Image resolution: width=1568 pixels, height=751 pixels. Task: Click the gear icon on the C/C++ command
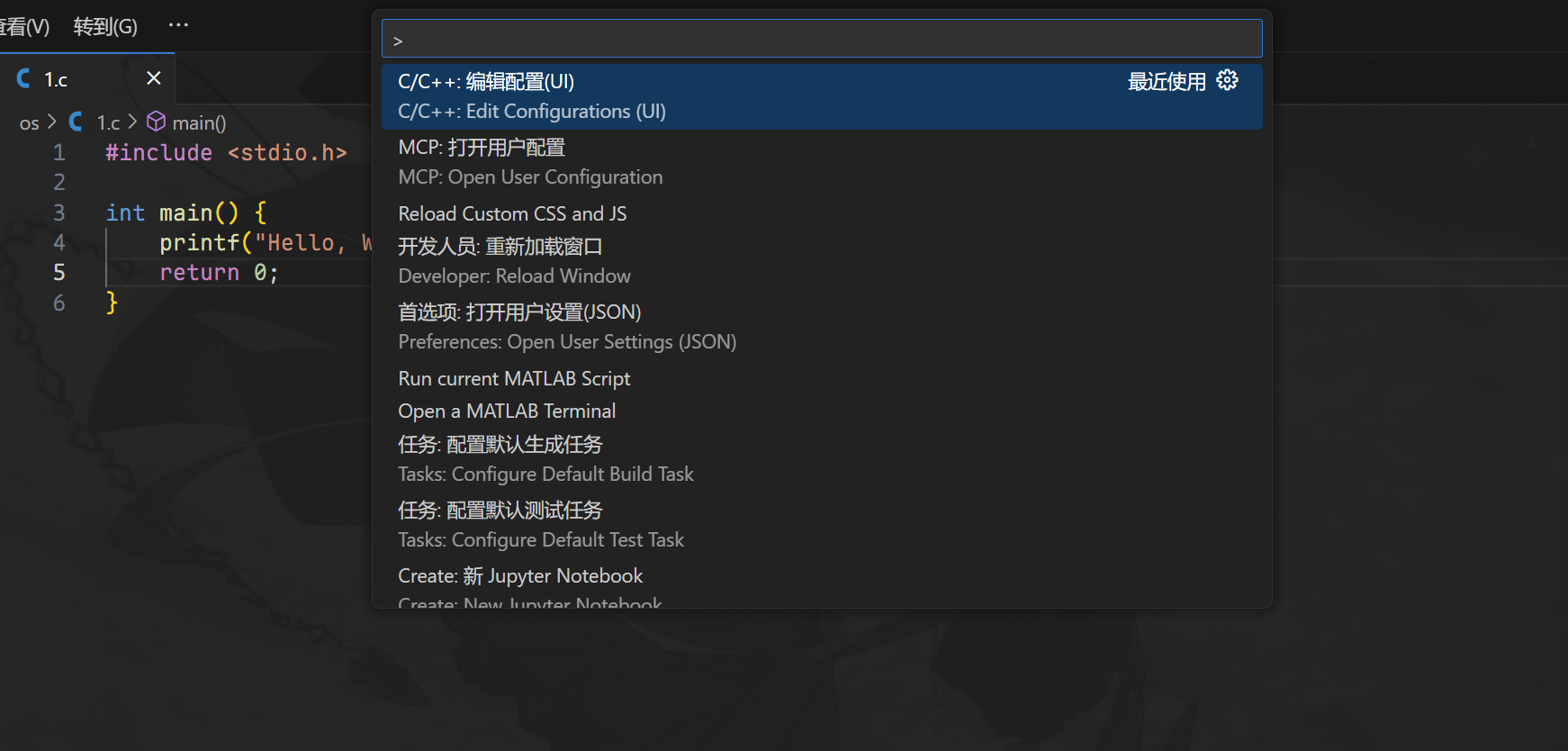tap(1227, 81)
